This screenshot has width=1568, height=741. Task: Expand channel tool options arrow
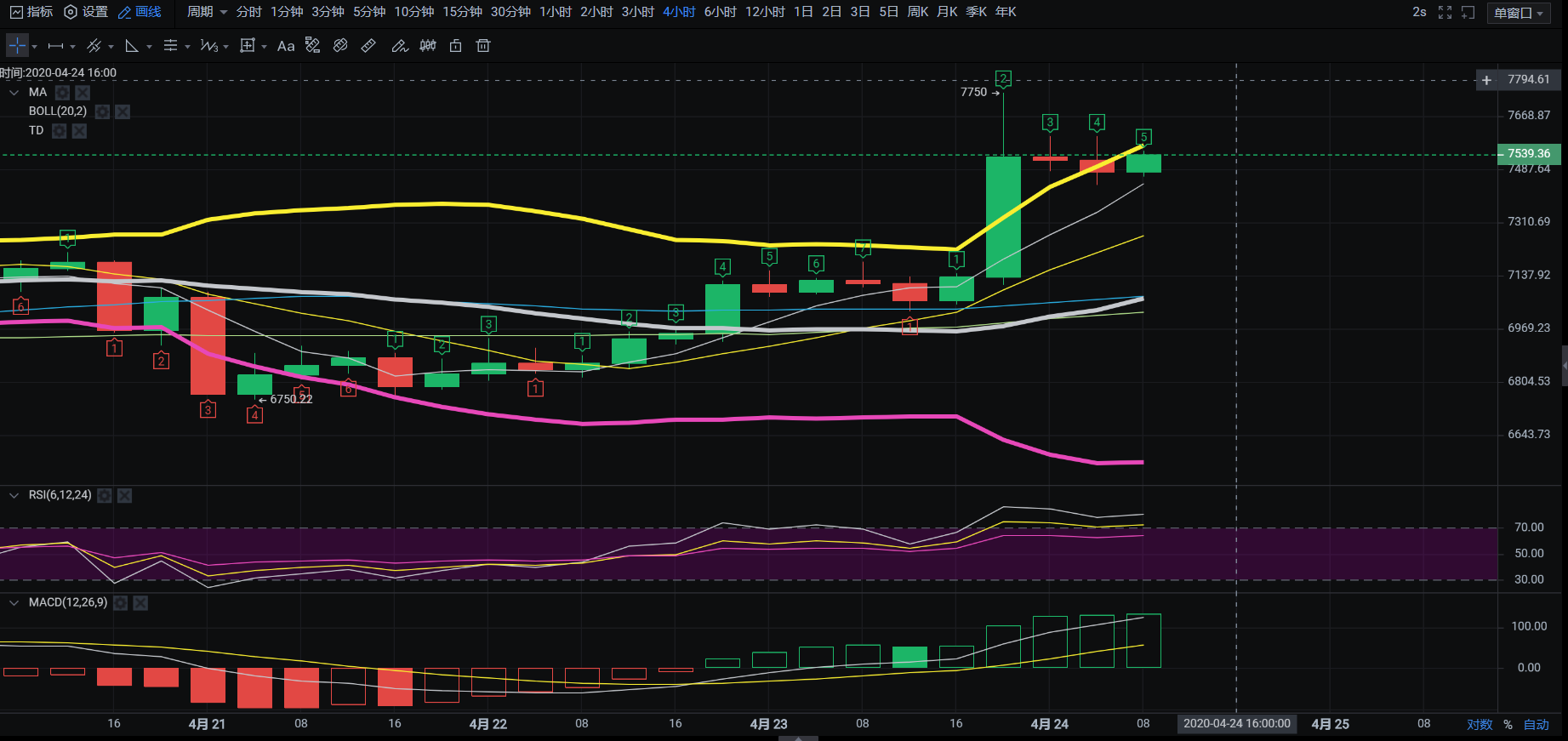pos(111,47)
